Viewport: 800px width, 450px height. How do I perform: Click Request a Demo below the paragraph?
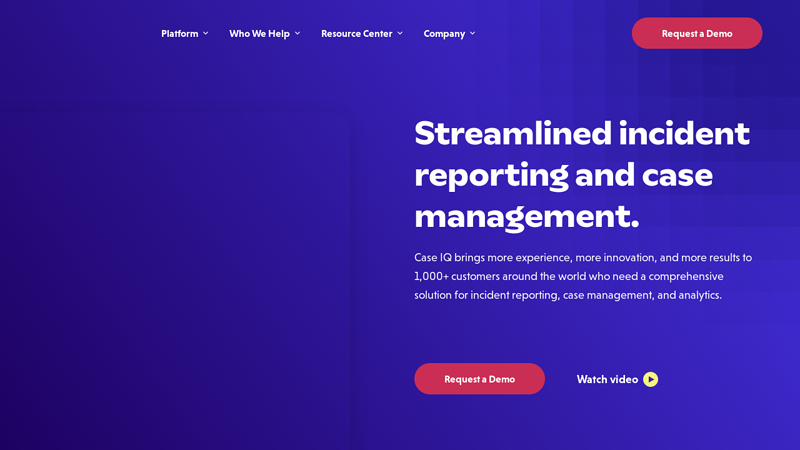click(480, 379)
